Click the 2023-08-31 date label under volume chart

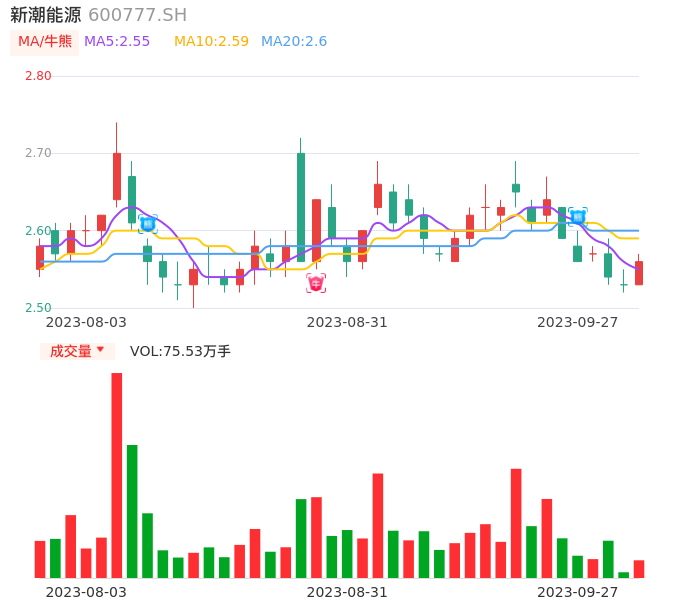347,592
